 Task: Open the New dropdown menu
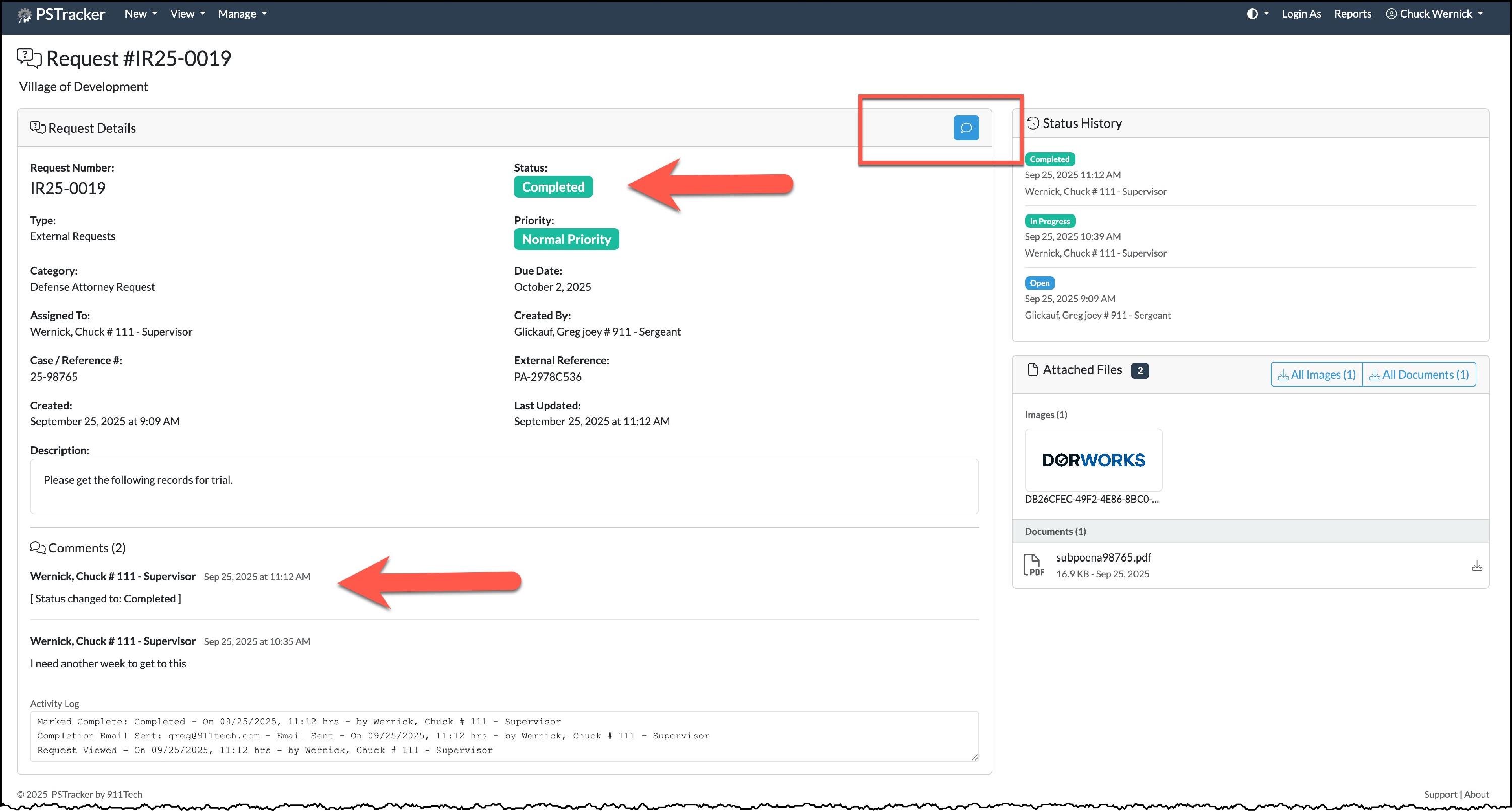click(140, 14)
